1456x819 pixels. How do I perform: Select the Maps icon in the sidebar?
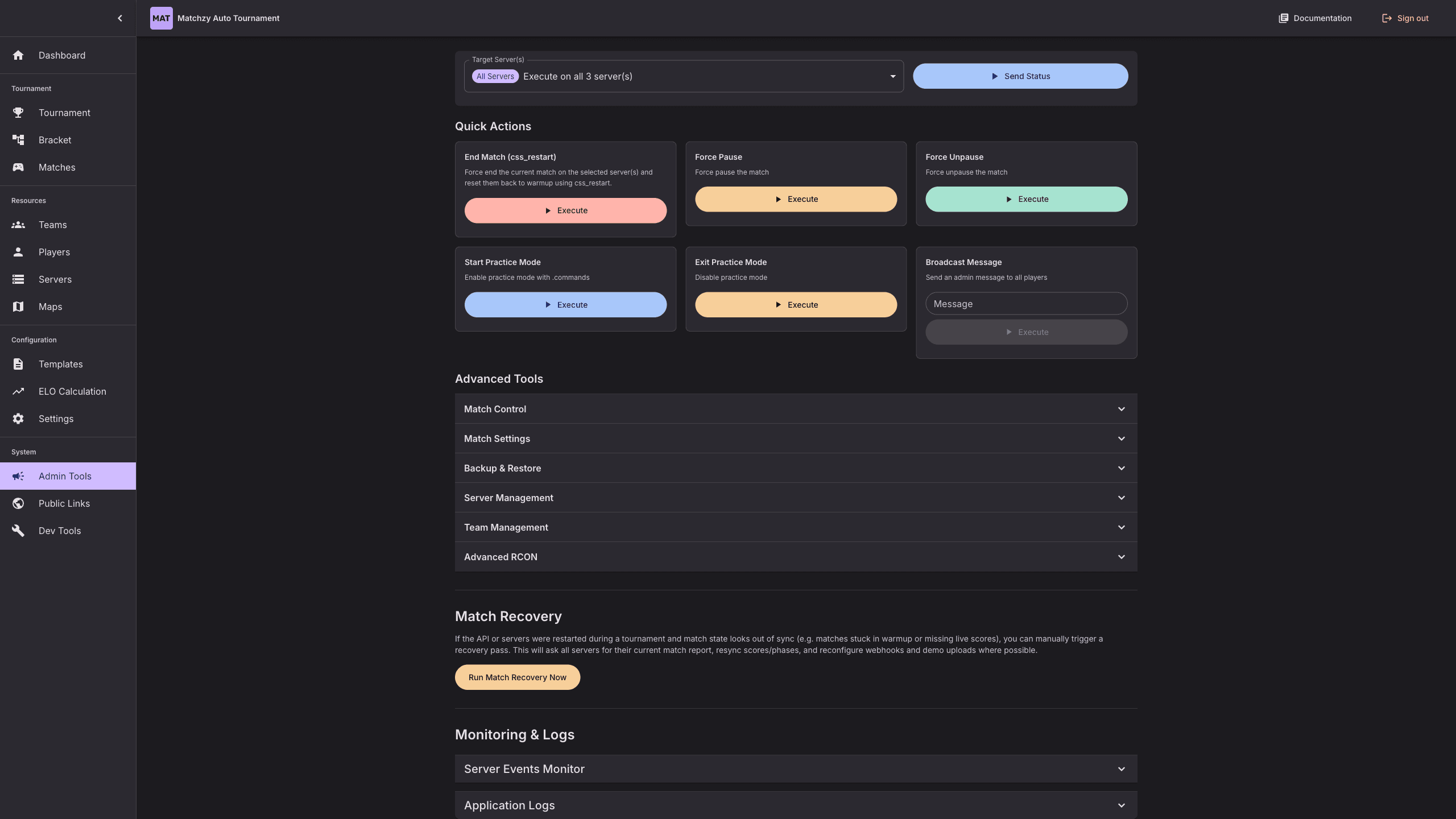point(19,307)
